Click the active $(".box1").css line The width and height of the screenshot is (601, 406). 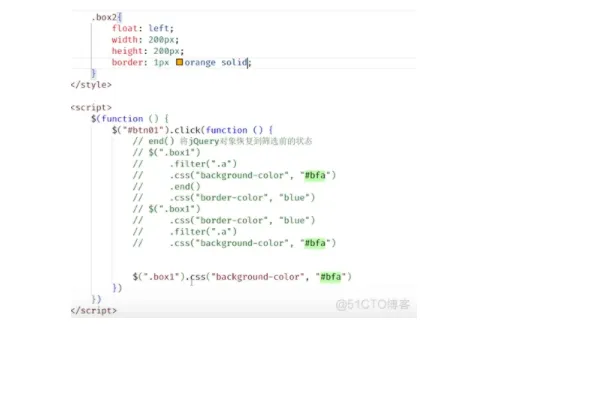(x=242, y=277)
